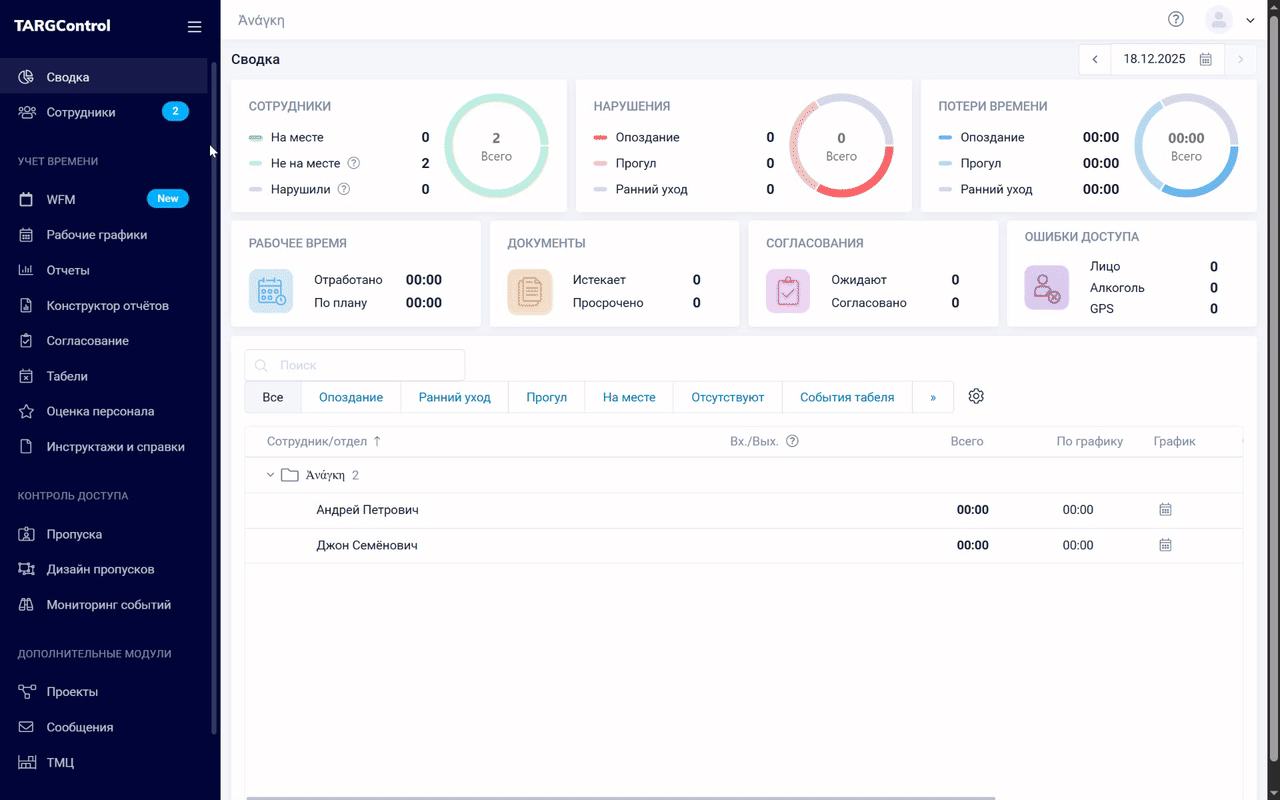Sort by Сотрудник/отдел column header

[x=323, y=441]
